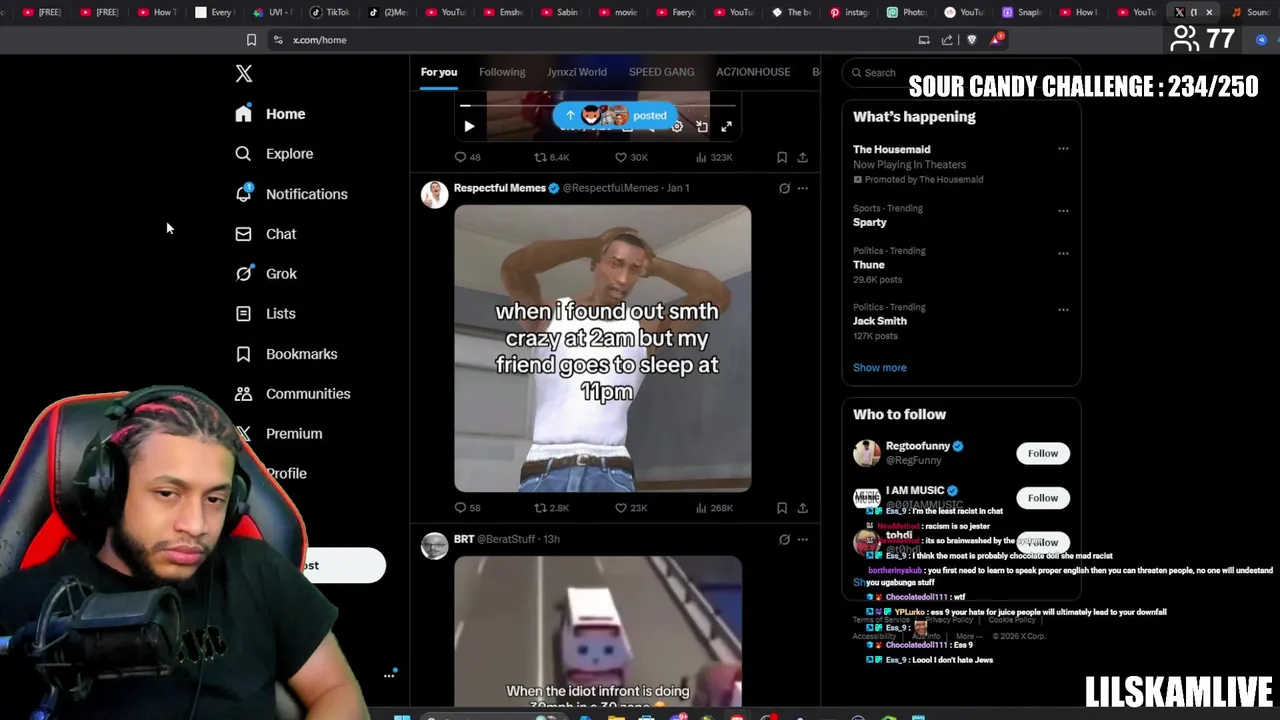Repost the Respectful Memes post 2.8K
The width and height of the screenshot is (1280, 720).
(551, 508)
